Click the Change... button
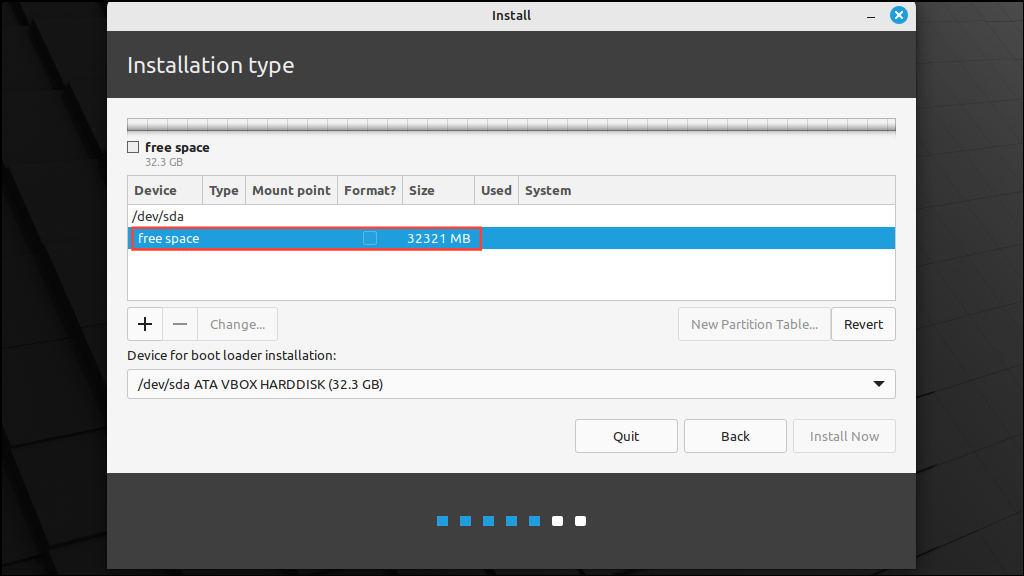Screen dimensions: 1024x576 point(237,323)
